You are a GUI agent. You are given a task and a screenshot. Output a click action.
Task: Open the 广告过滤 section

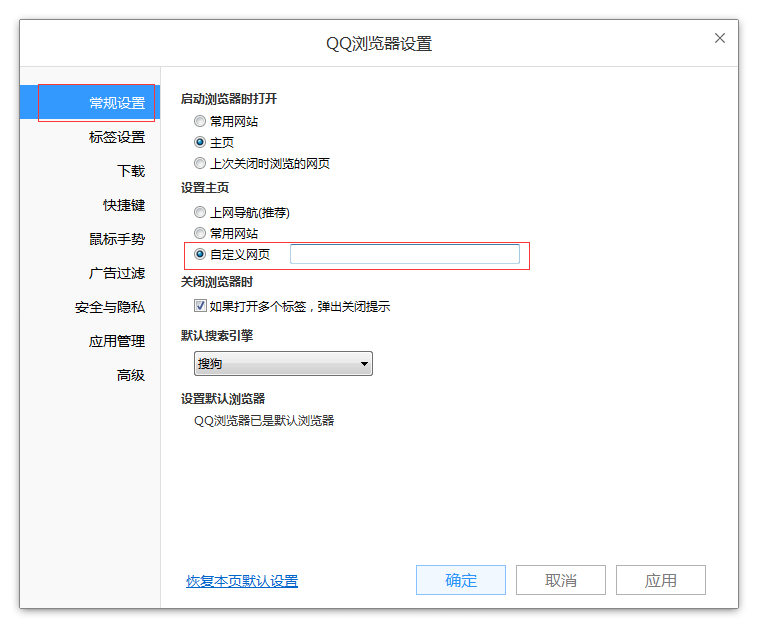(x=117, y=273)
